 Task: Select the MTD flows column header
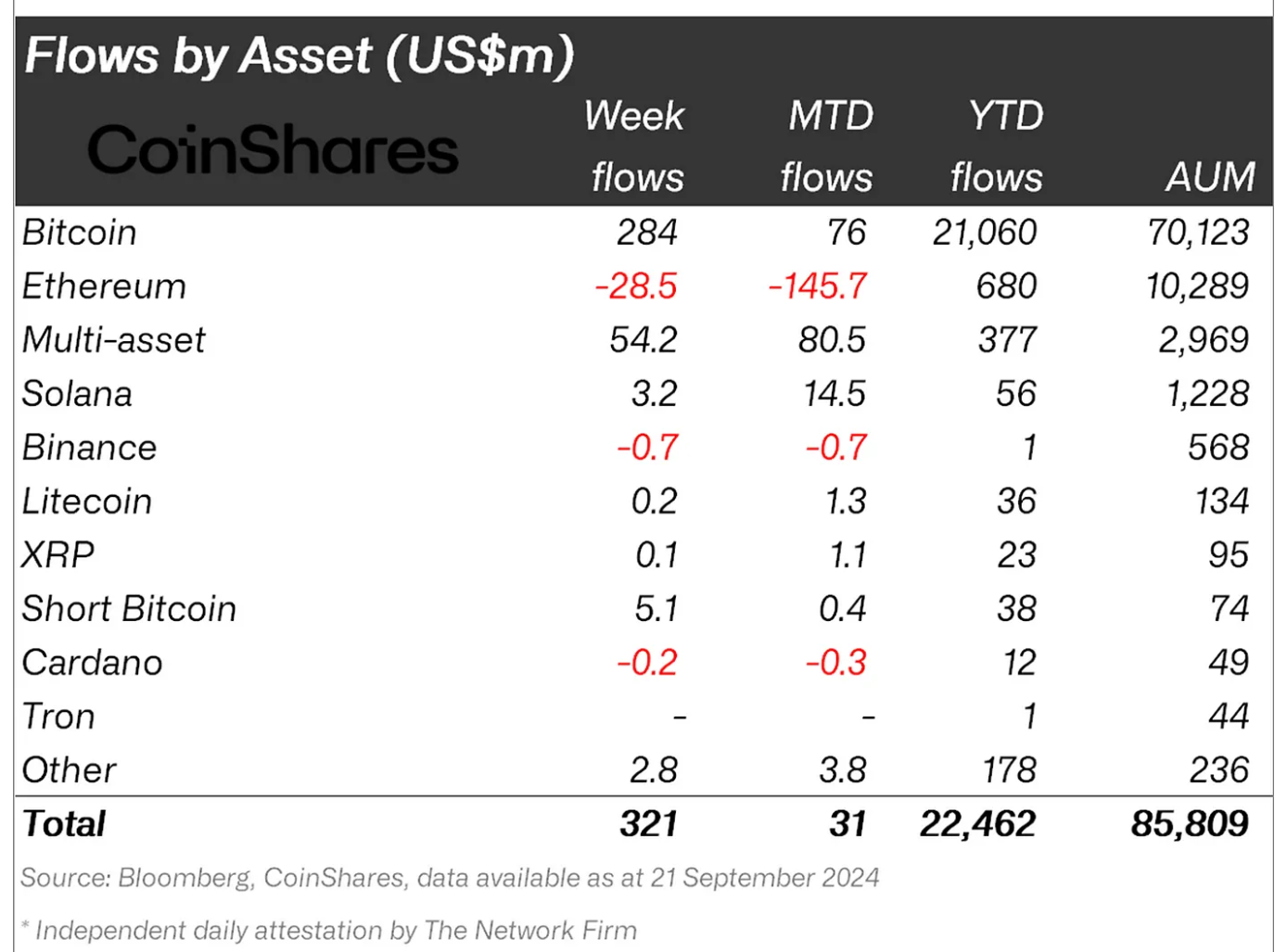pyautogui.click(x=827, y=146)
